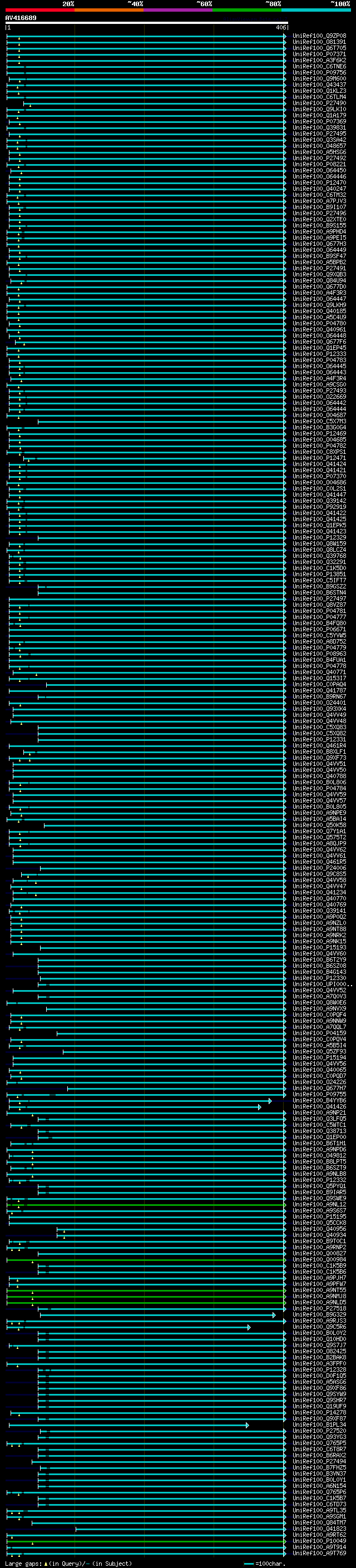Select the UniRef100_Q9M600 label
This screenshot has width=356, height=1568.
pyautogui.click(x=319, y=78)
